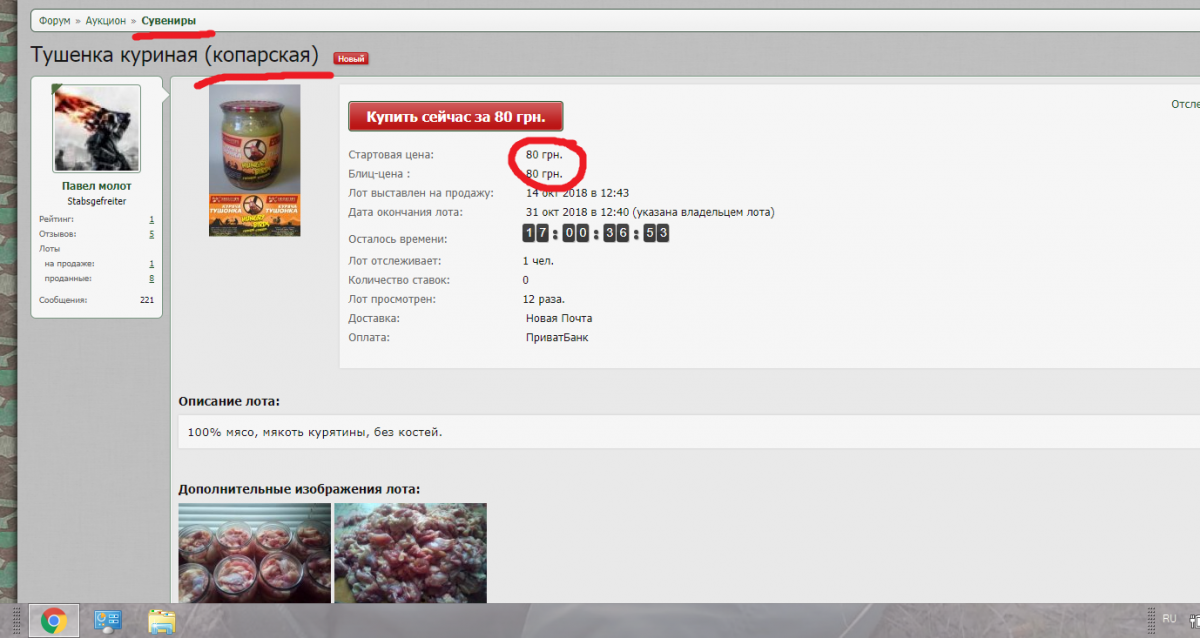The image size is (1200, 638).
Task: Switch the RU keyboard language indicator
Action: pyautogui.click(x=1169, y=619)
